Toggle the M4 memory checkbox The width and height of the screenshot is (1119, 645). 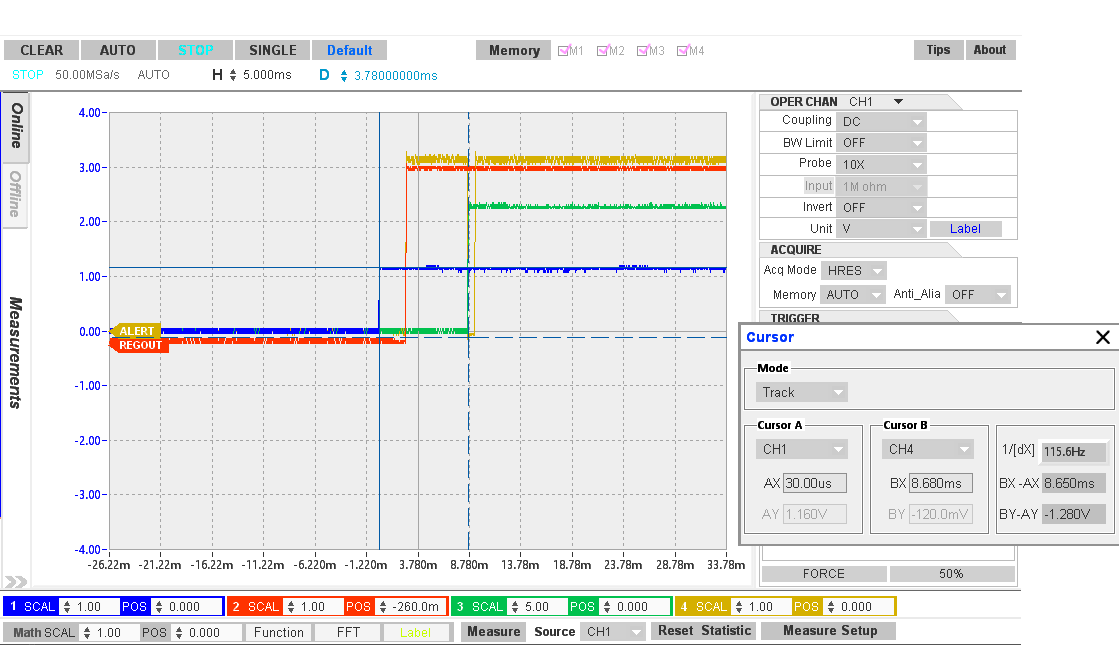click(x=683, y=50)
